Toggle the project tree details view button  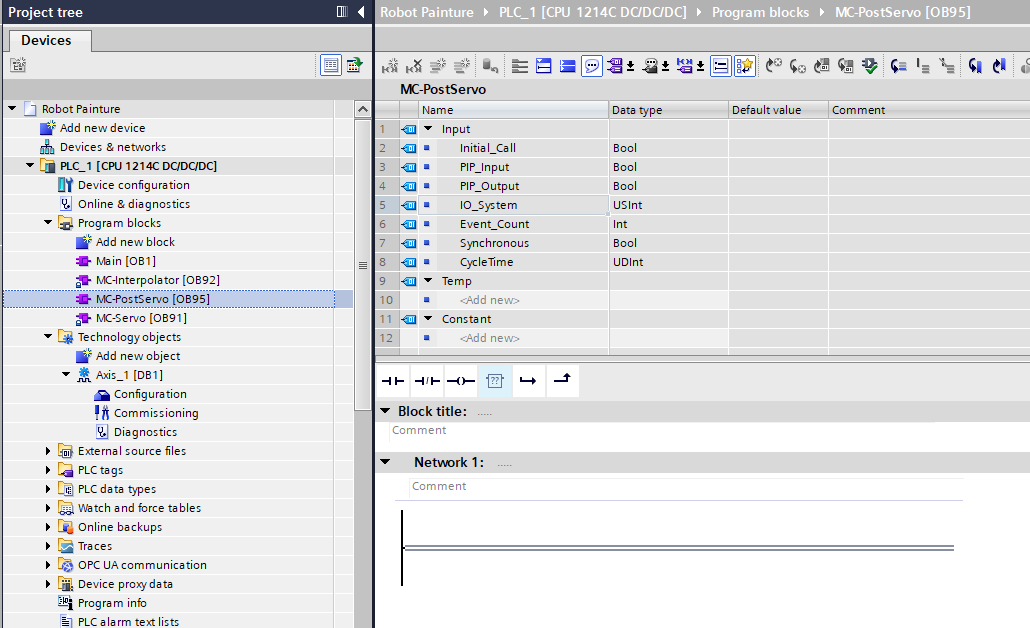(x=330, y=65)
